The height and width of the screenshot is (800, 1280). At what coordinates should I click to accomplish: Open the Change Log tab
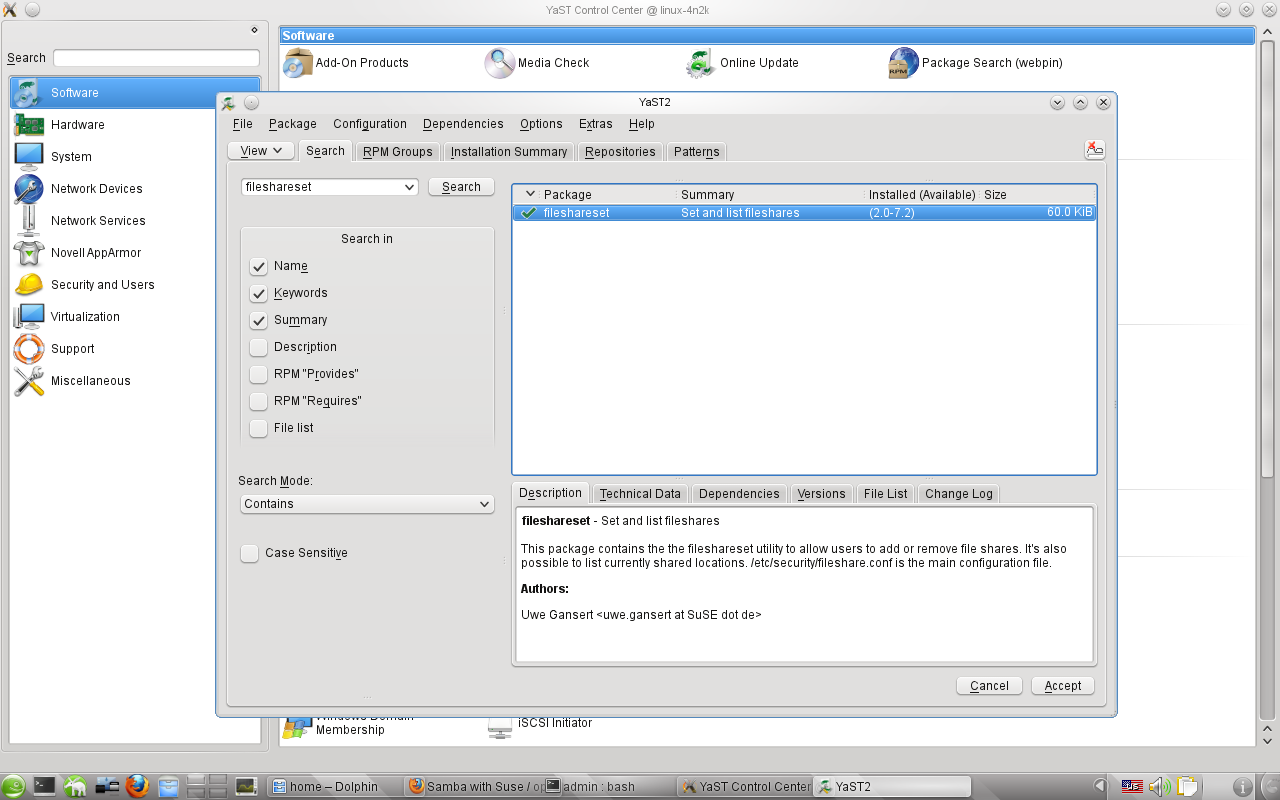coord(959,494)
